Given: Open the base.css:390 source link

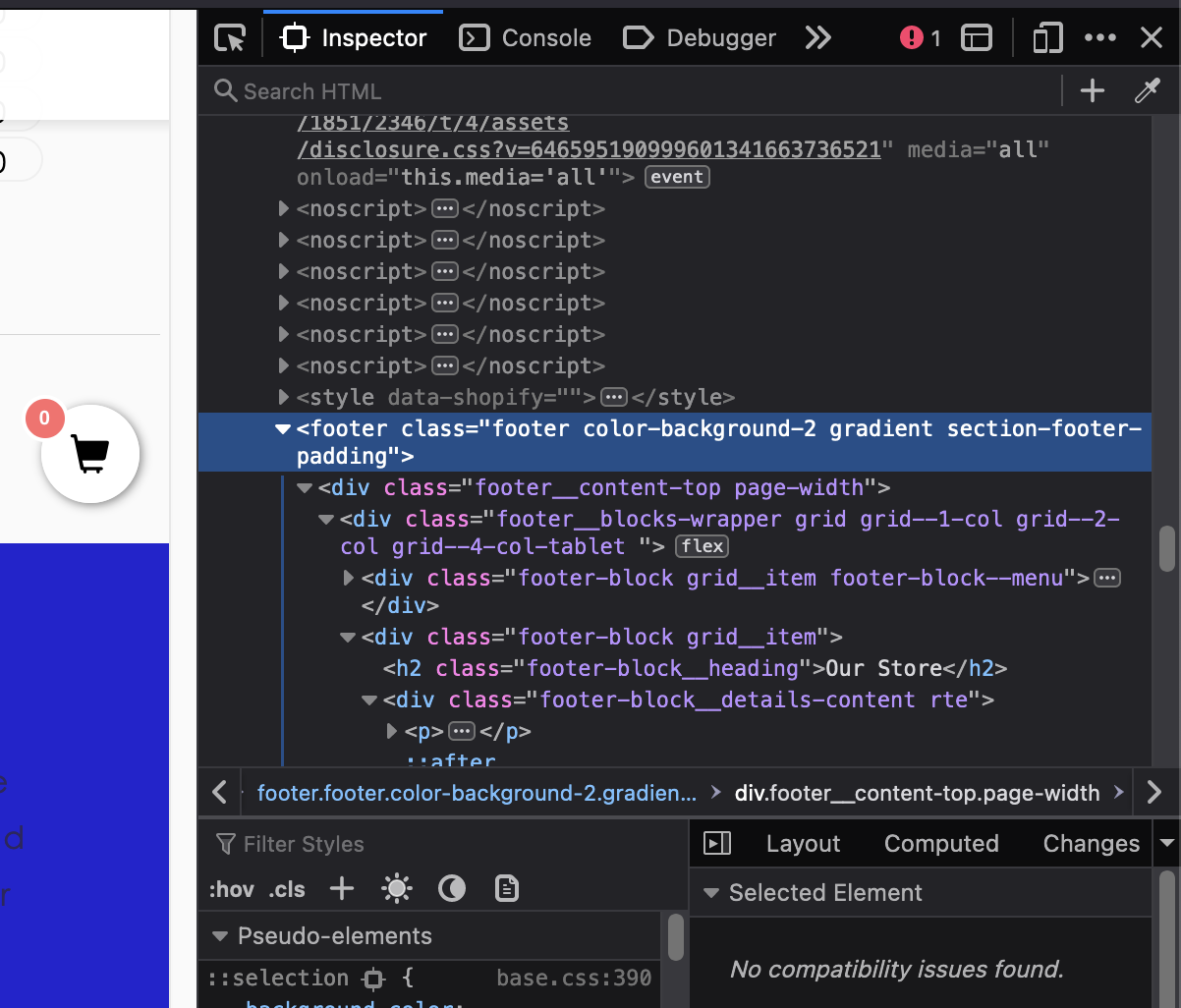Looking at the screenshot, I should (x=574, y=979).
